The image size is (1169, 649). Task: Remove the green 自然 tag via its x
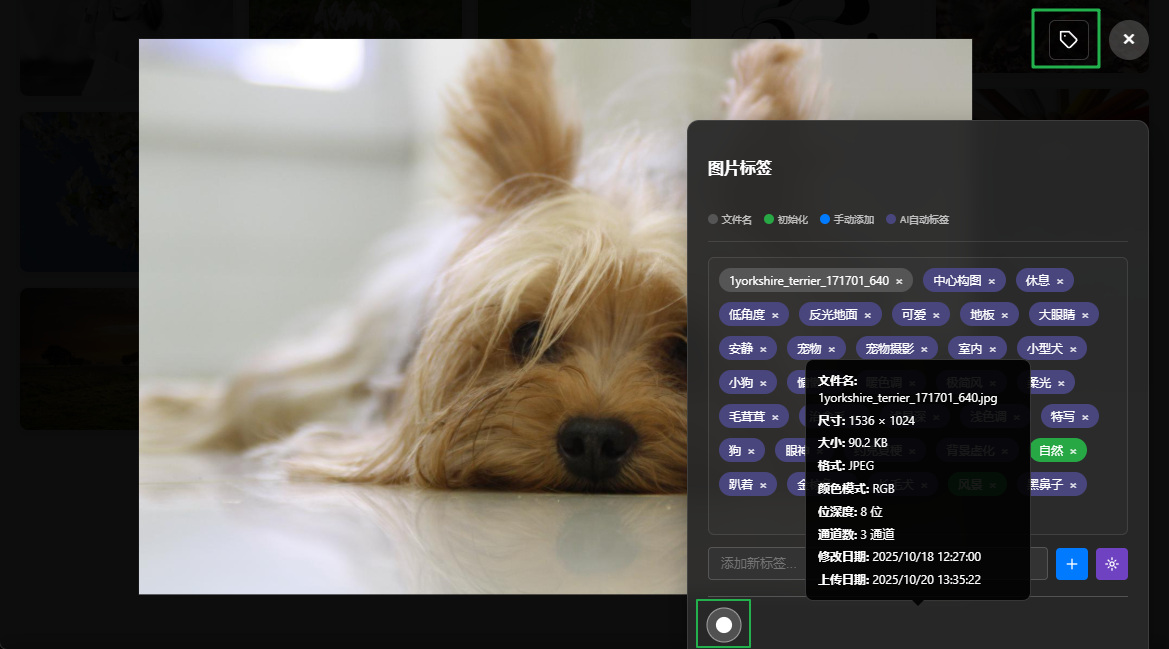[1073, 451]
